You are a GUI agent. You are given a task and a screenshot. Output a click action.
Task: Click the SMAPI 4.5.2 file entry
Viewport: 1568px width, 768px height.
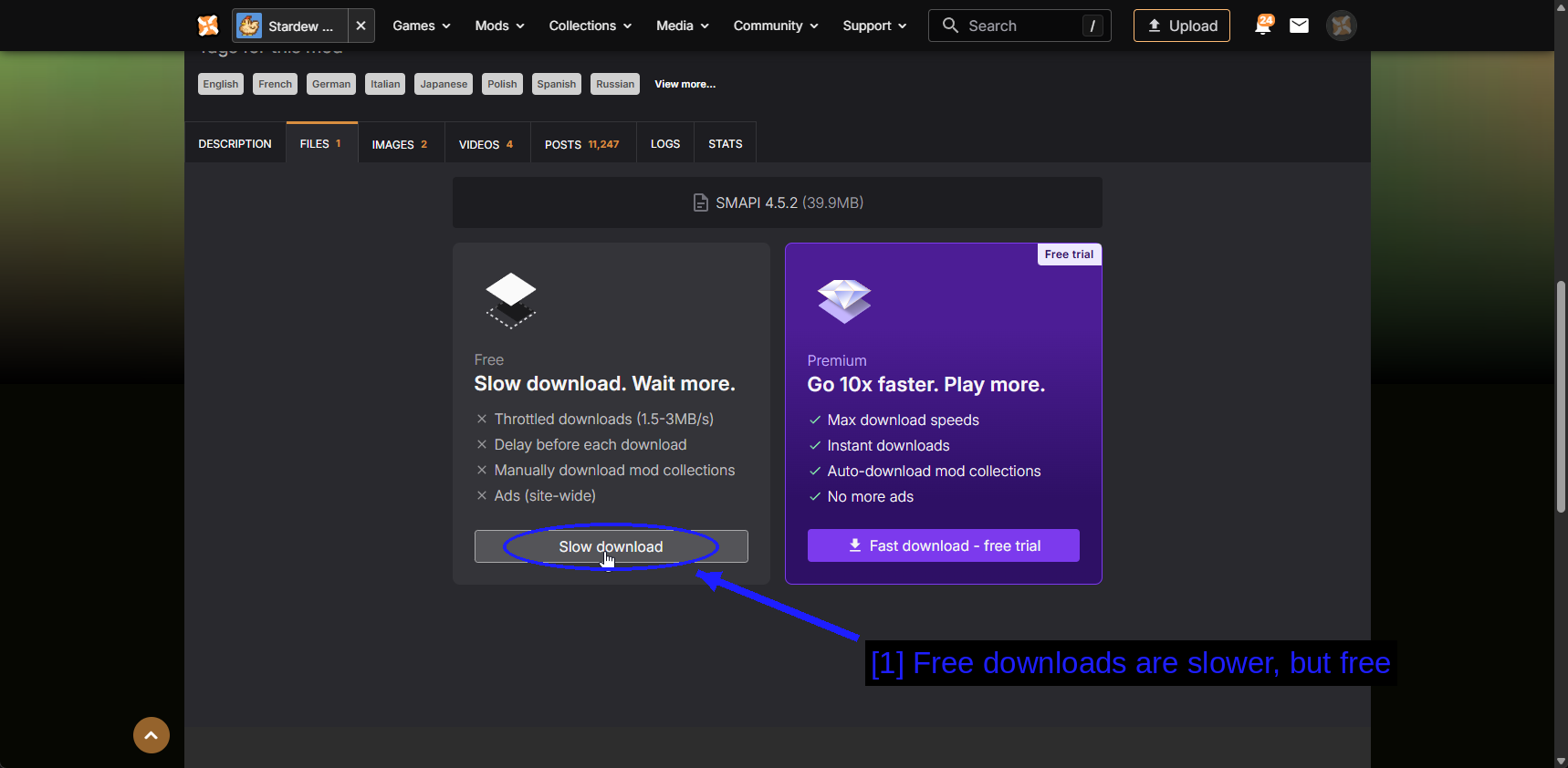(778, 202)
